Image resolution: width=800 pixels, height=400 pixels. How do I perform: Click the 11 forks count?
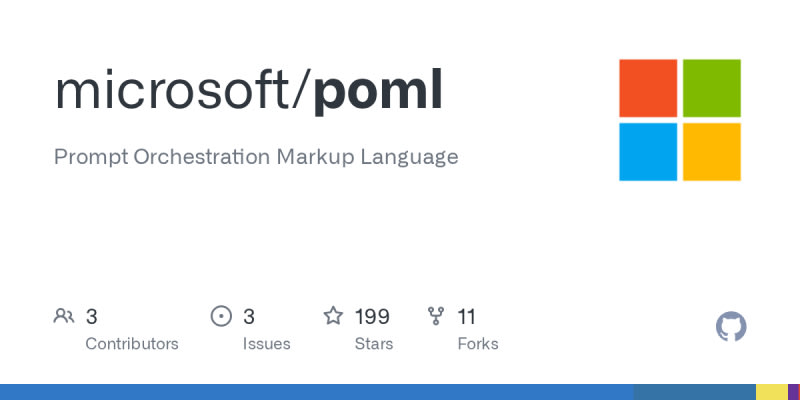(x=466, y=317)
